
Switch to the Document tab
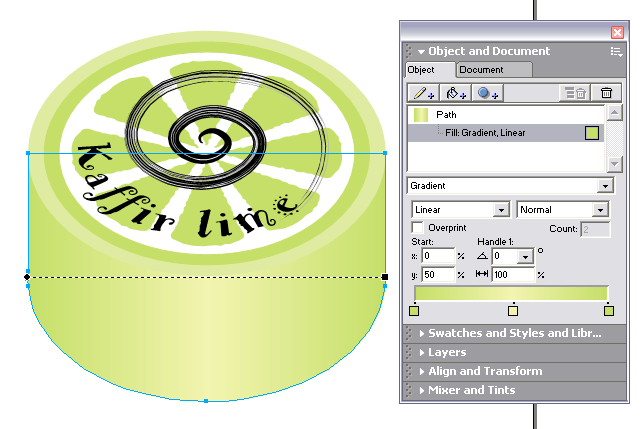(495, 70)
